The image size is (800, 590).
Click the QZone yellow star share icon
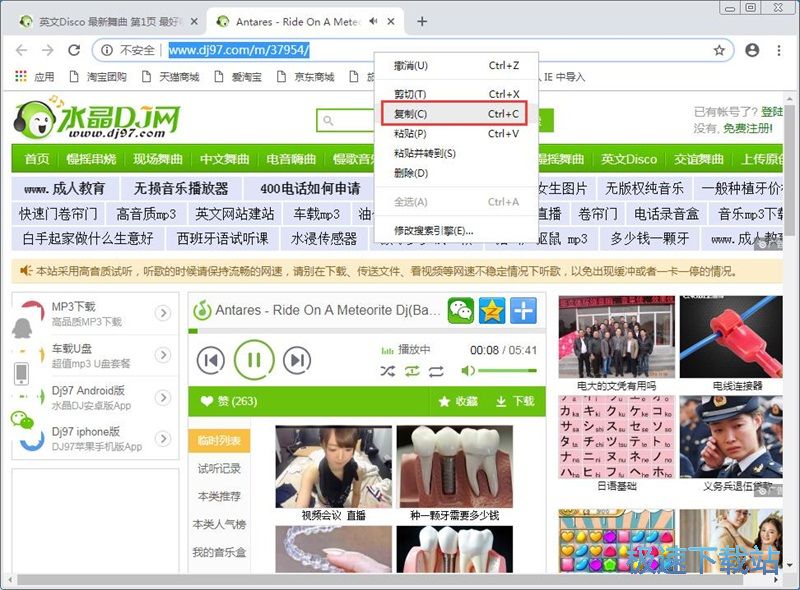point(491,311)
